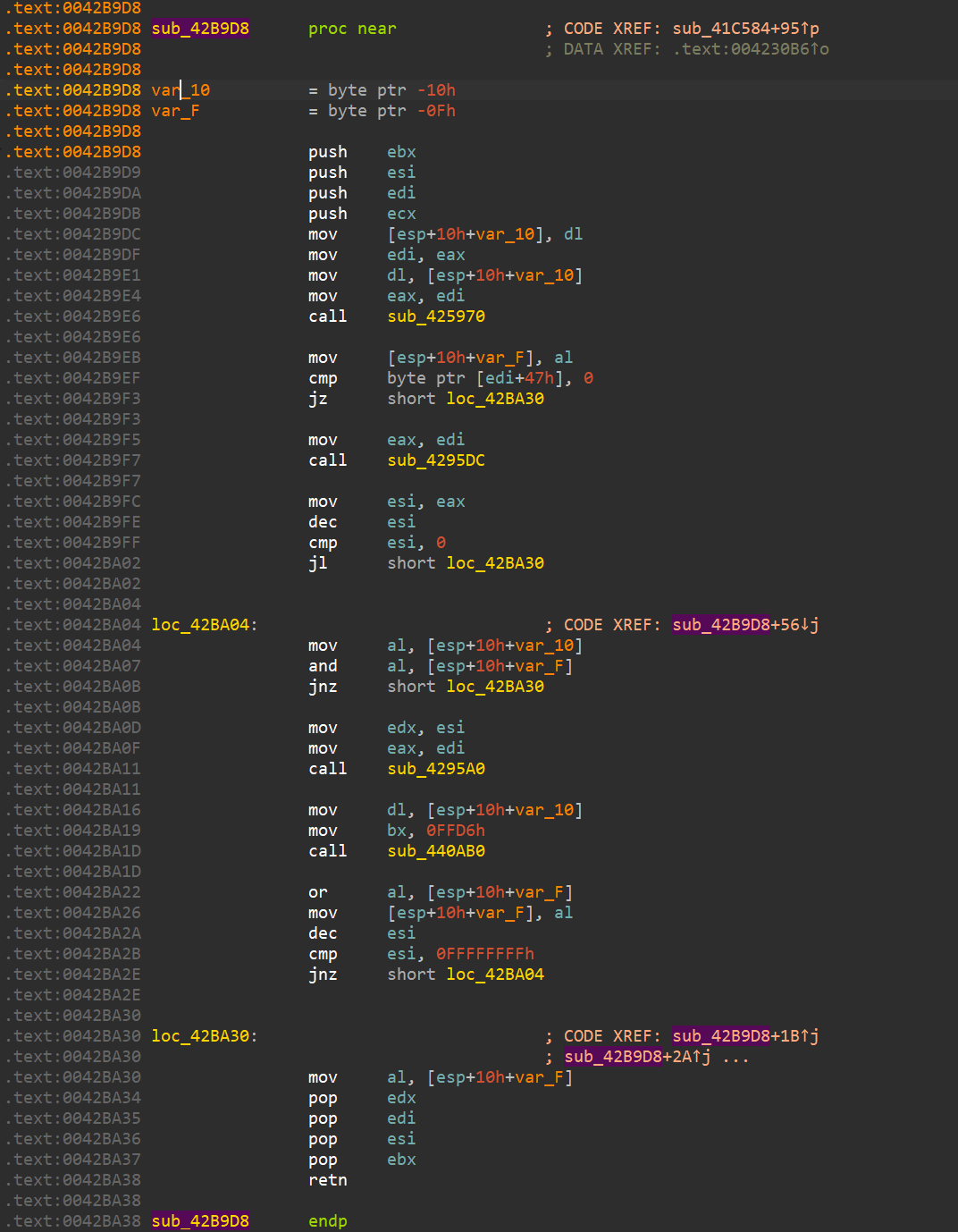Navigate to the loc_42BA30 jump label
The width and height of the screenshot is (958, 1232).
[495, 398]
